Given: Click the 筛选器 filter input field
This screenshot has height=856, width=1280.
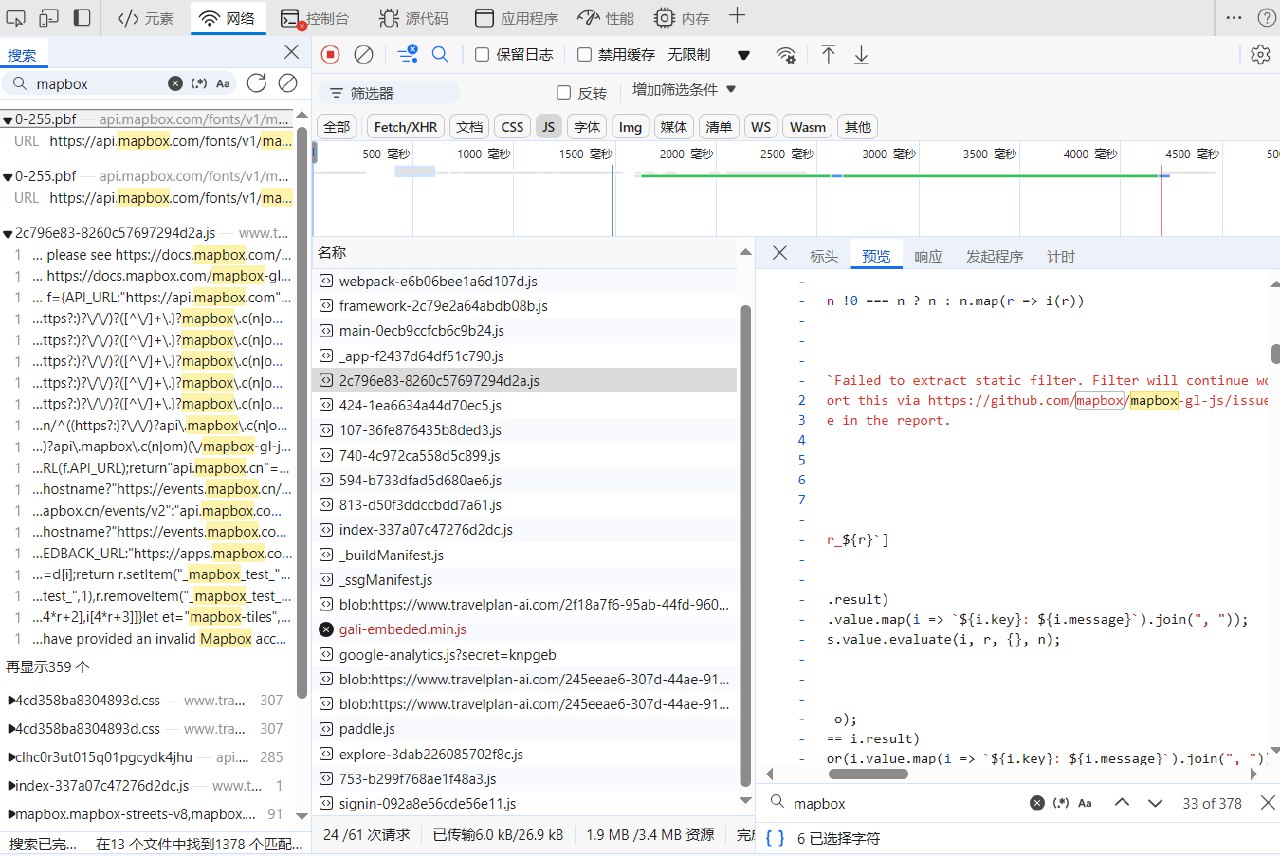Looking at the screenshot, I should pyautogui.click(x=390, y=93).
